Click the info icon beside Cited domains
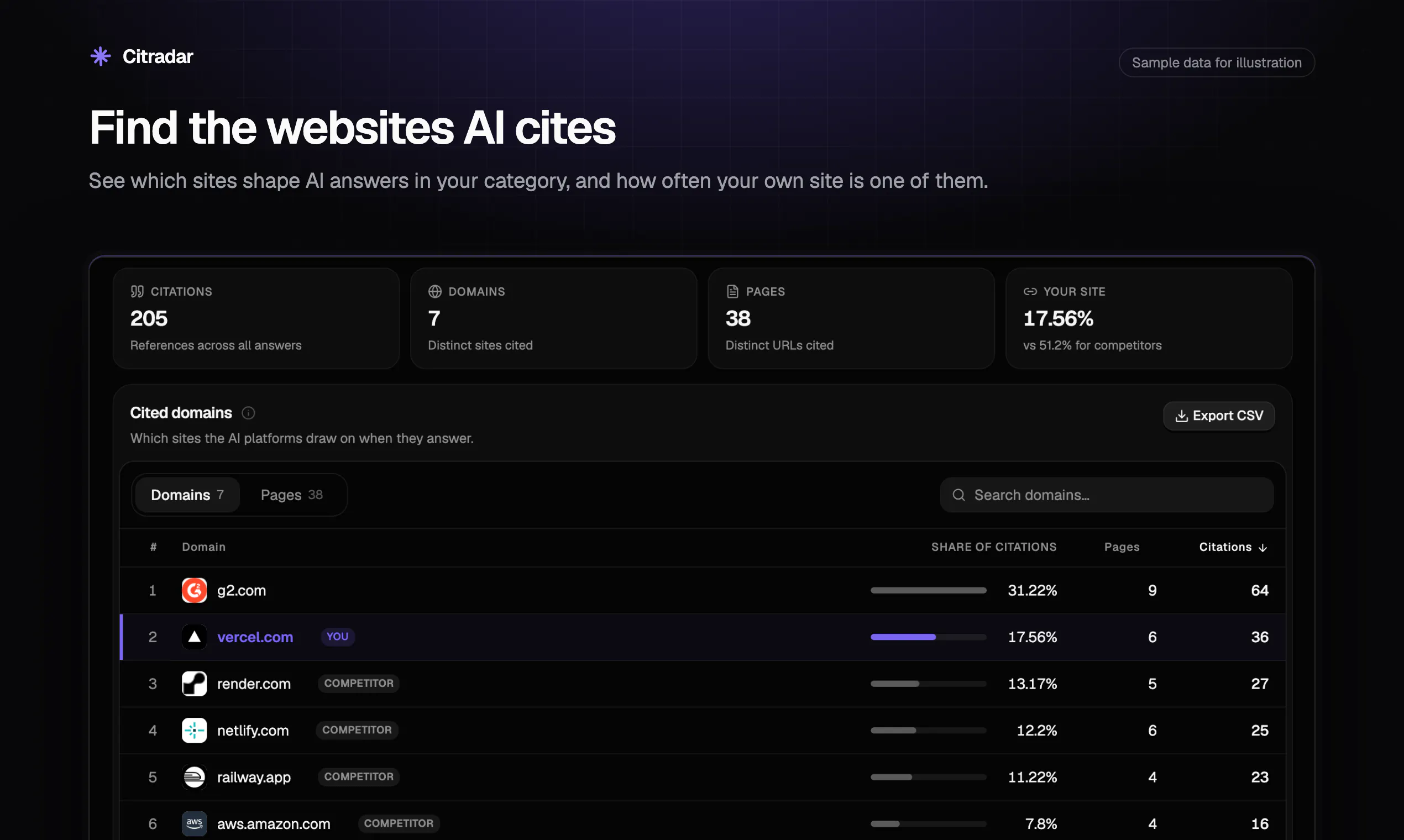Screen dimensions: 1404x840 [248, 413]
